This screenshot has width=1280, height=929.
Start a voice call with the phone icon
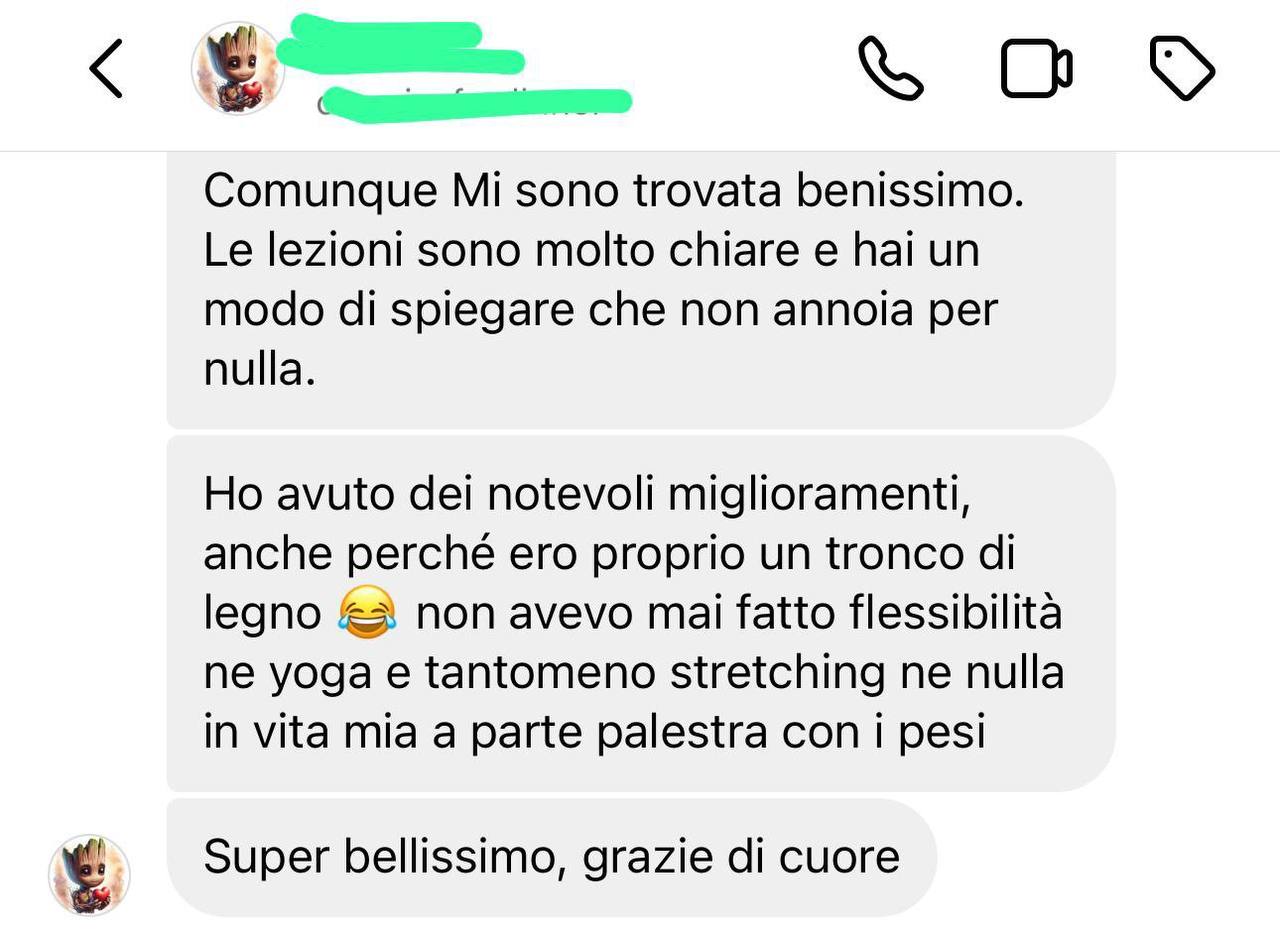(x=891, y=69)
